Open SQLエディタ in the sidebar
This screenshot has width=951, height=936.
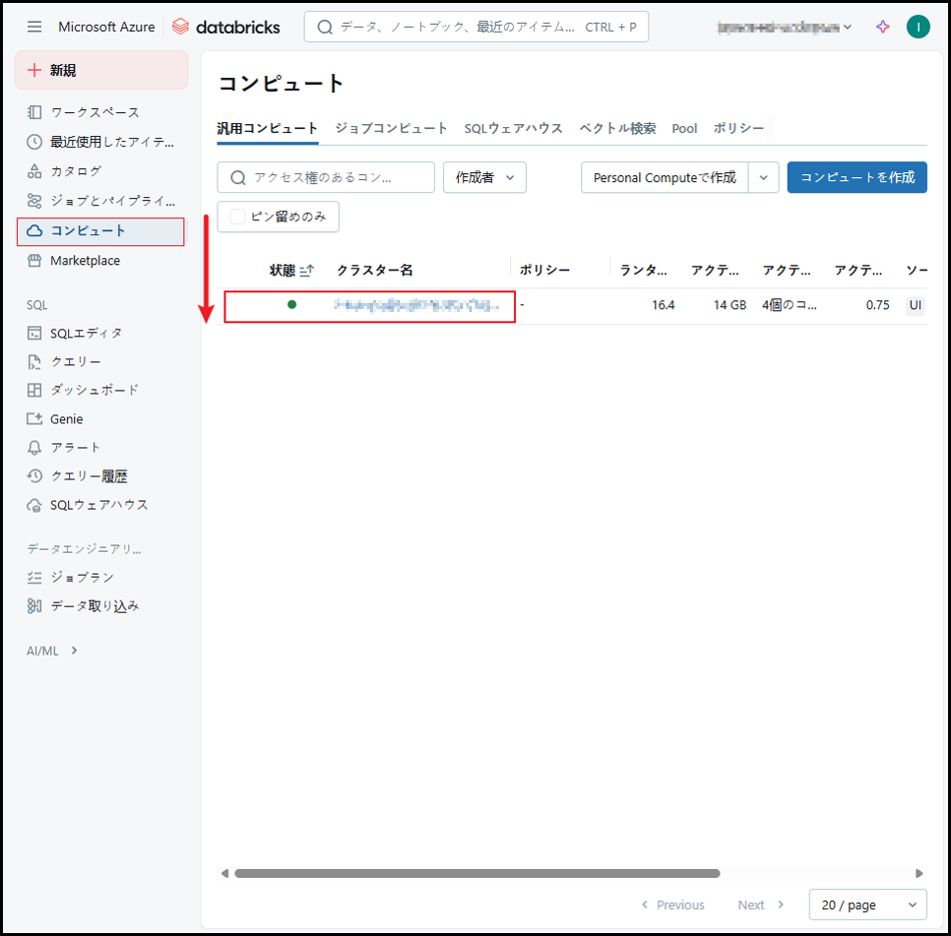point(86,333)
